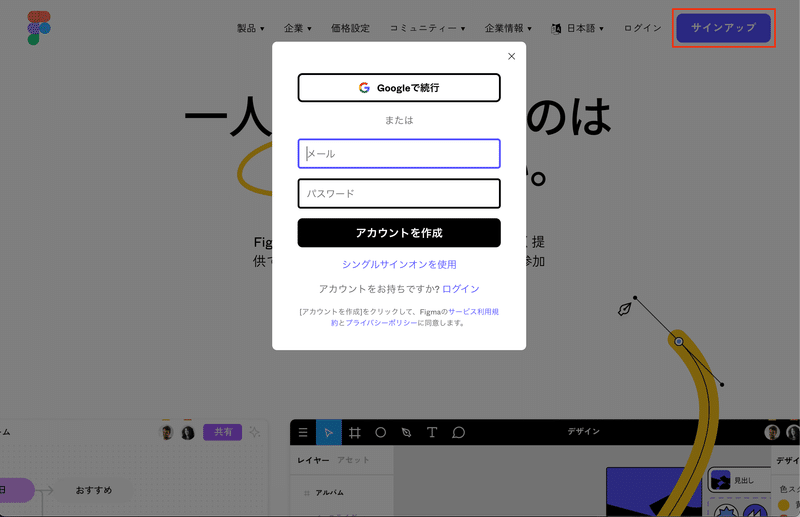Use シングルサインオンを使用 link
The height and width of the screenshot is (517, 800).
pyautogui.click(x=399, y=264)
